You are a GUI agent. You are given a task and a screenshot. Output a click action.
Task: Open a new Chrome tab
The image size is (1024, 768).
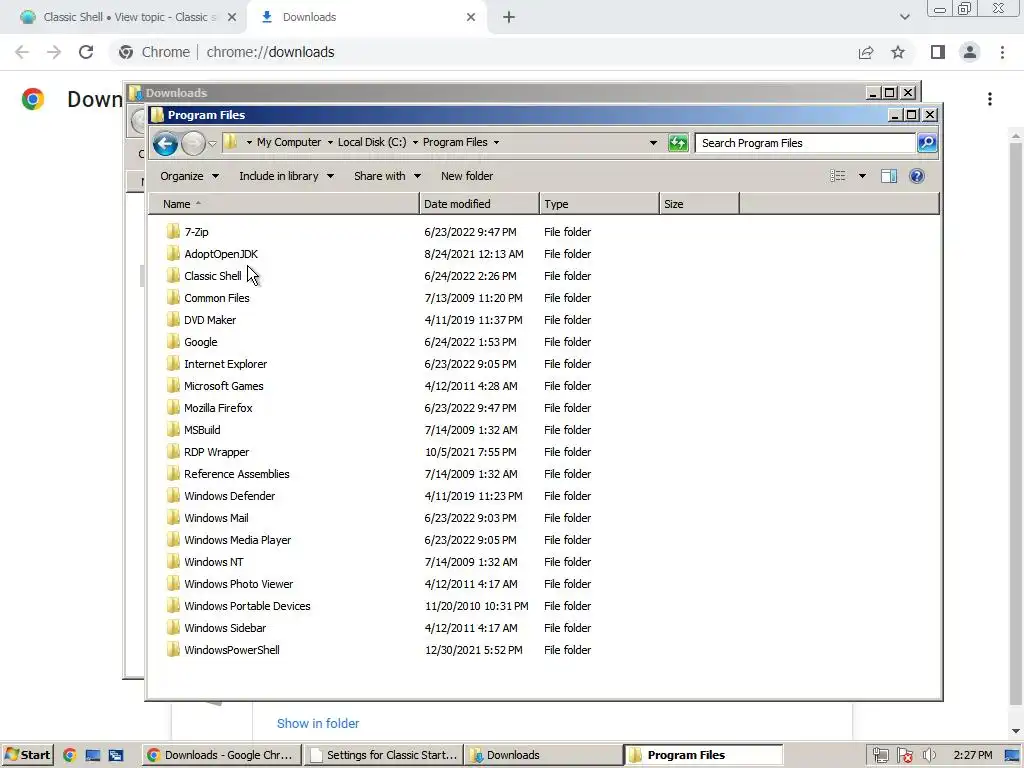[x=509, y=17]
